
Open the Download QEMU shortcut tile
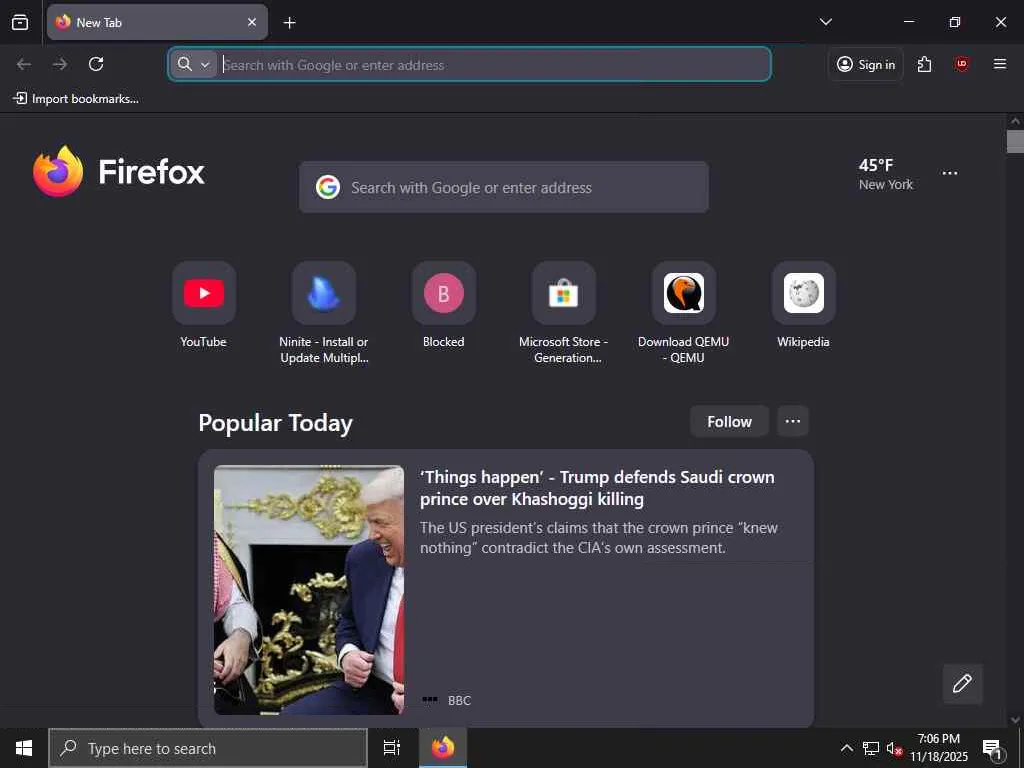tap(684, 293)
